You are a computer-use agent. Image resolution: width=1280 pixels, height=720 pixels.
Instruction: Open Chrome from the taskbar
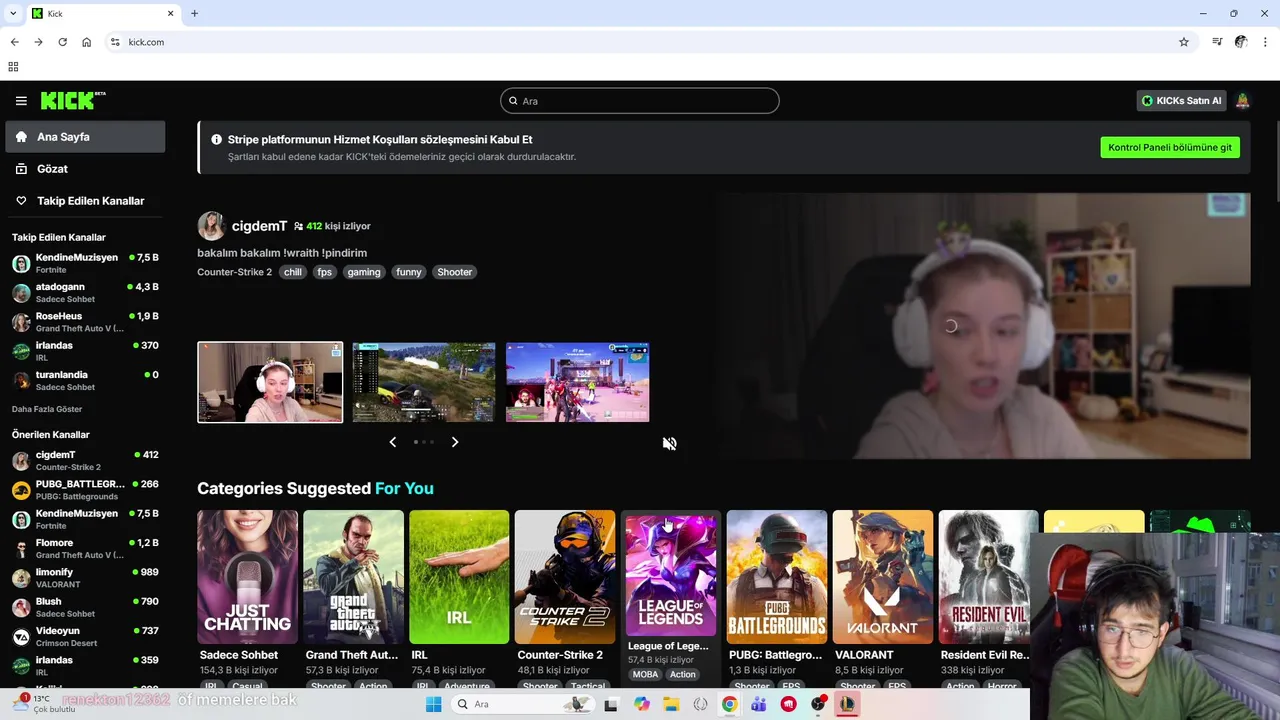point(730,704)
